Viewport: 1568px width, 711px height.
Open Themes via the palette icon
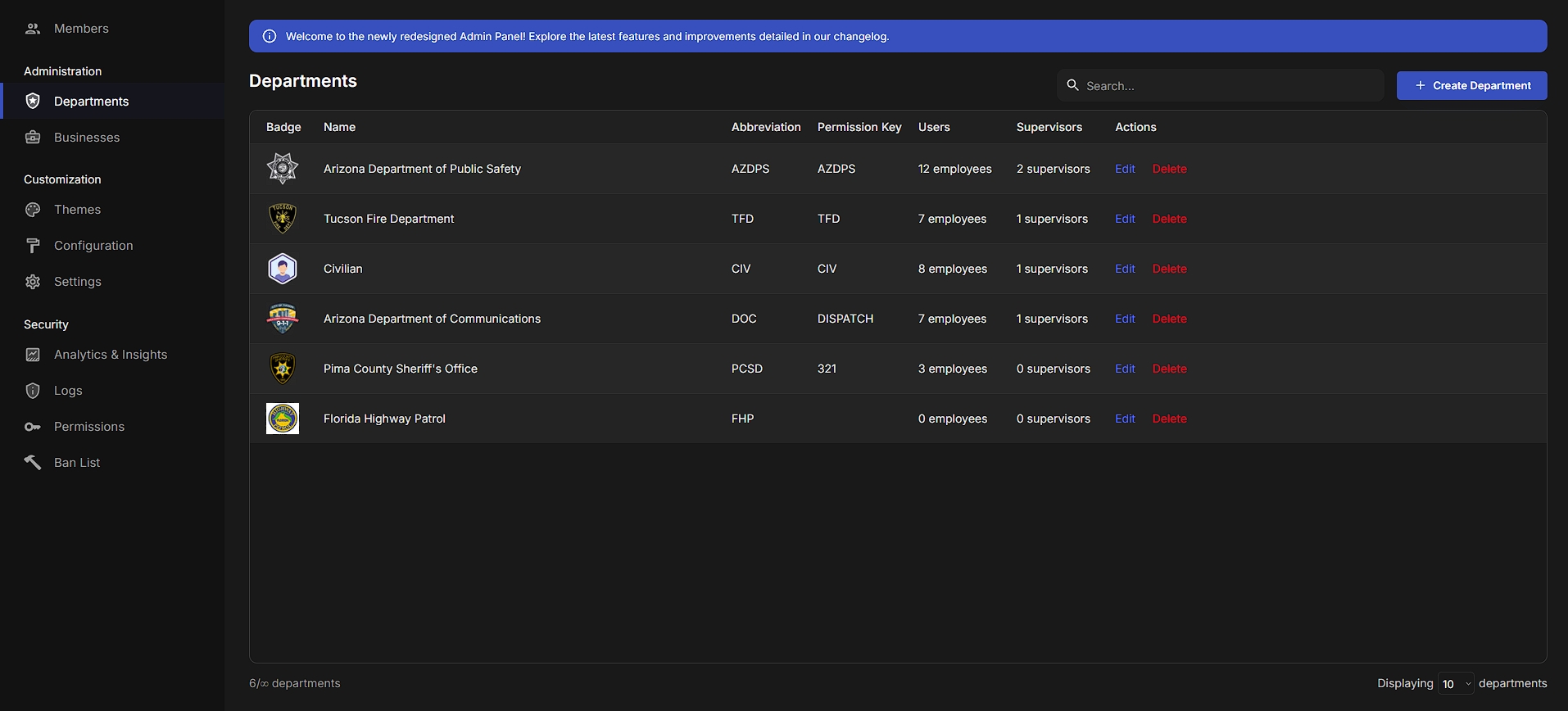[x=33, y=210]
